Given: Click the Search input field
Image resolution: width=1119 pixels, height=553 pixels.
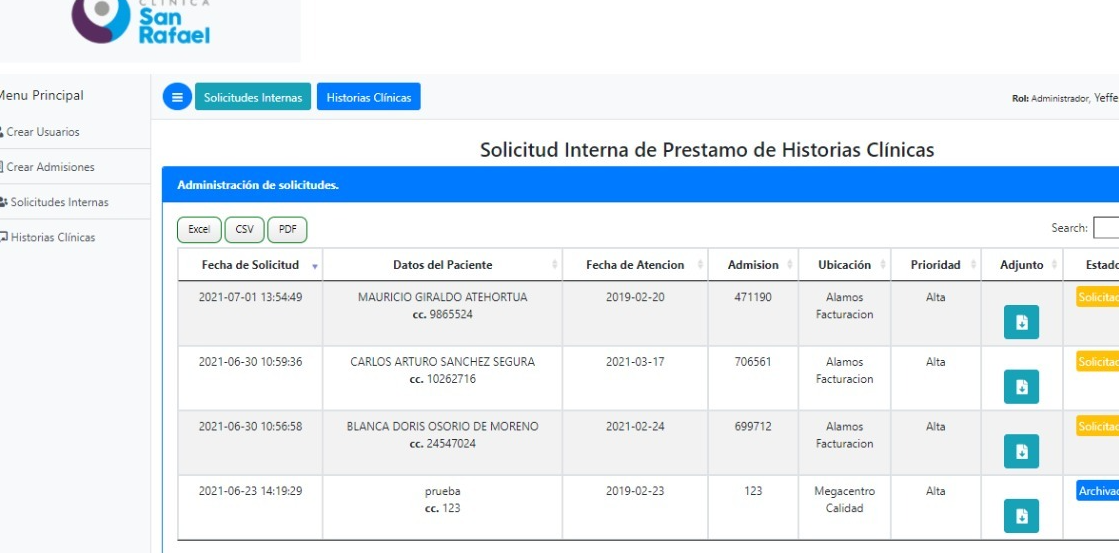Looking at the screenshot, I should [1106, 228].
